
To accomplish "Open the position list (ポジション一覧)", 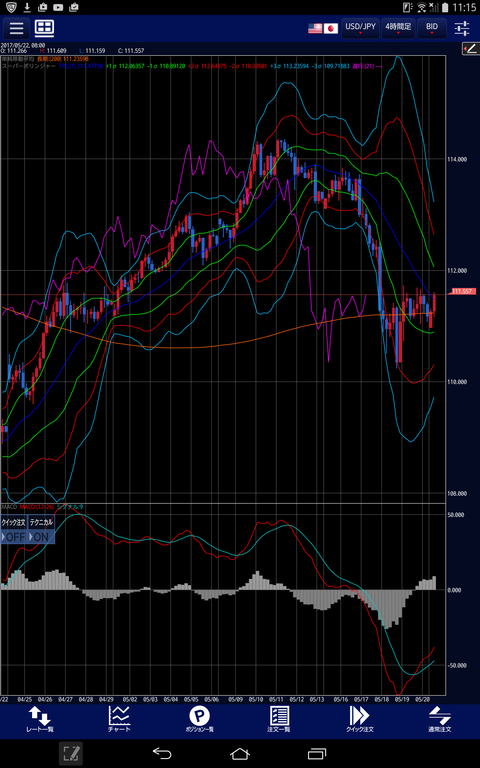I will pyautogui.click(x=199, y=719).
